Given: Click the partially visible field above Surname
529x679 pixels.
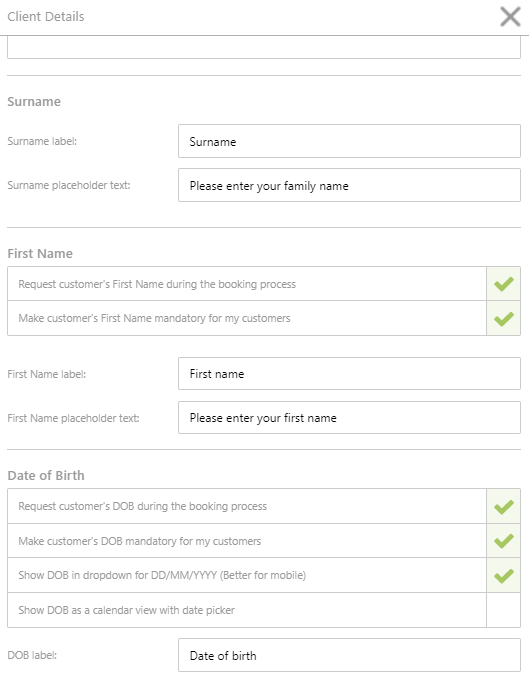Looking at the screenshot, I should click(264, 47).
